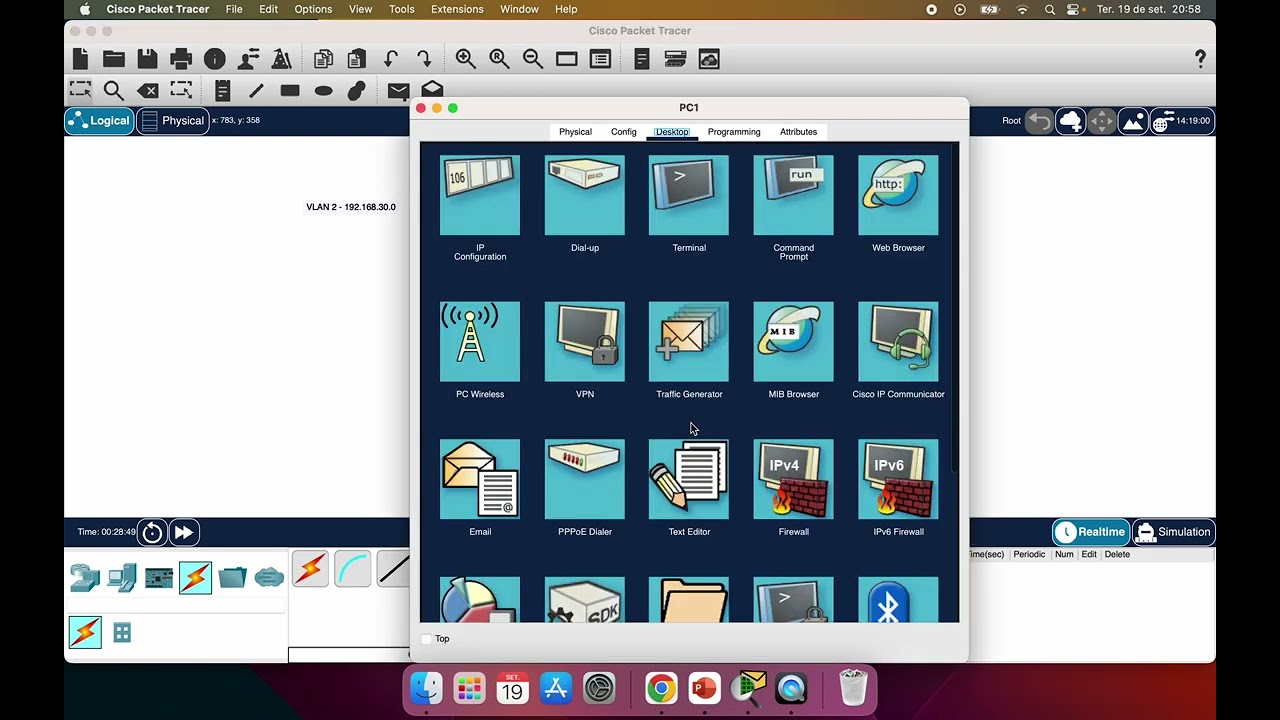
Task: Select the Desktop tab in PC1
Action: 672,132
